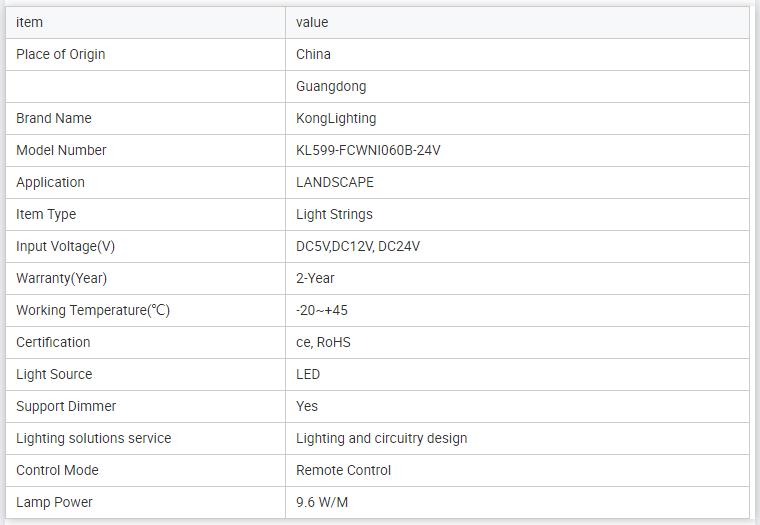Select the 'Place of Origin' label
The image size is (760, 525).
(x=60, y=54)
